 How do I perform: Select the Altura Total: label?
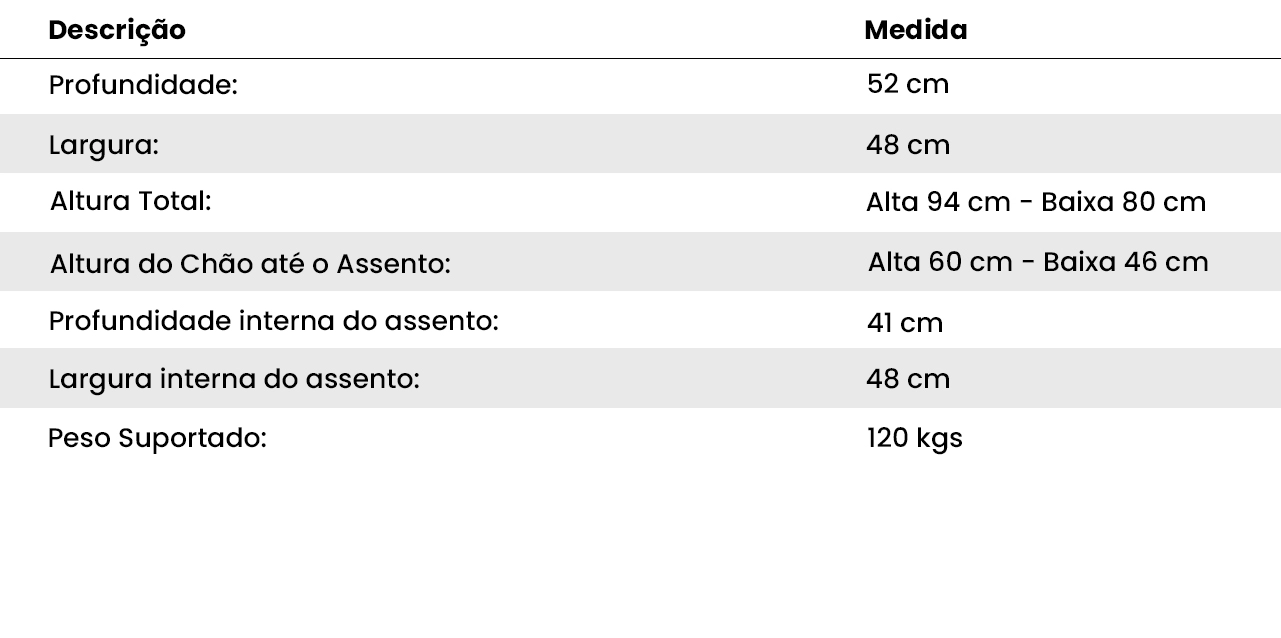click(x=130, y=201)
